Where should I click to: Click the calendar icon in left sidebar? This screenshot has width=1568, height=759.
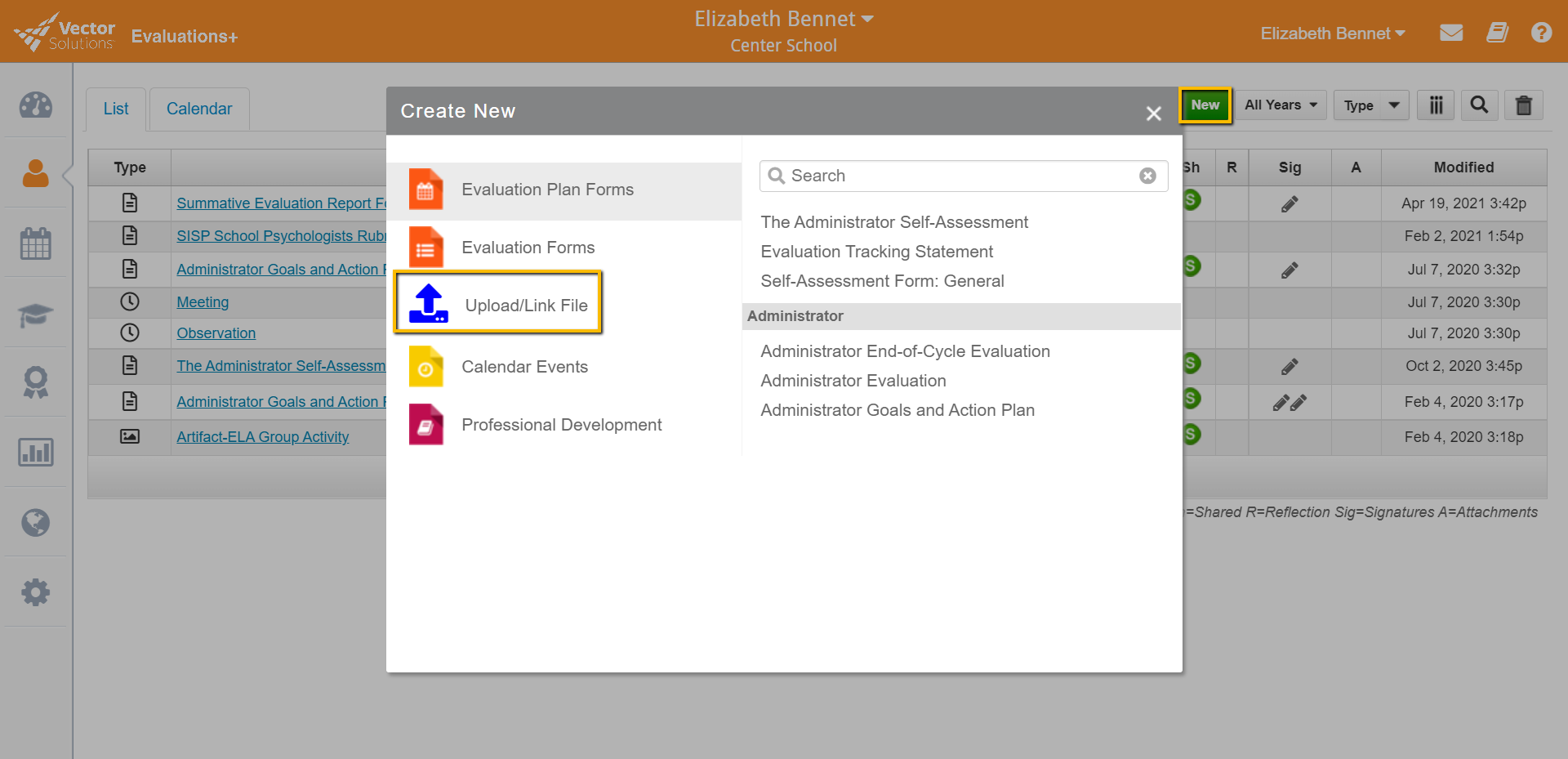tap(36, 243)
